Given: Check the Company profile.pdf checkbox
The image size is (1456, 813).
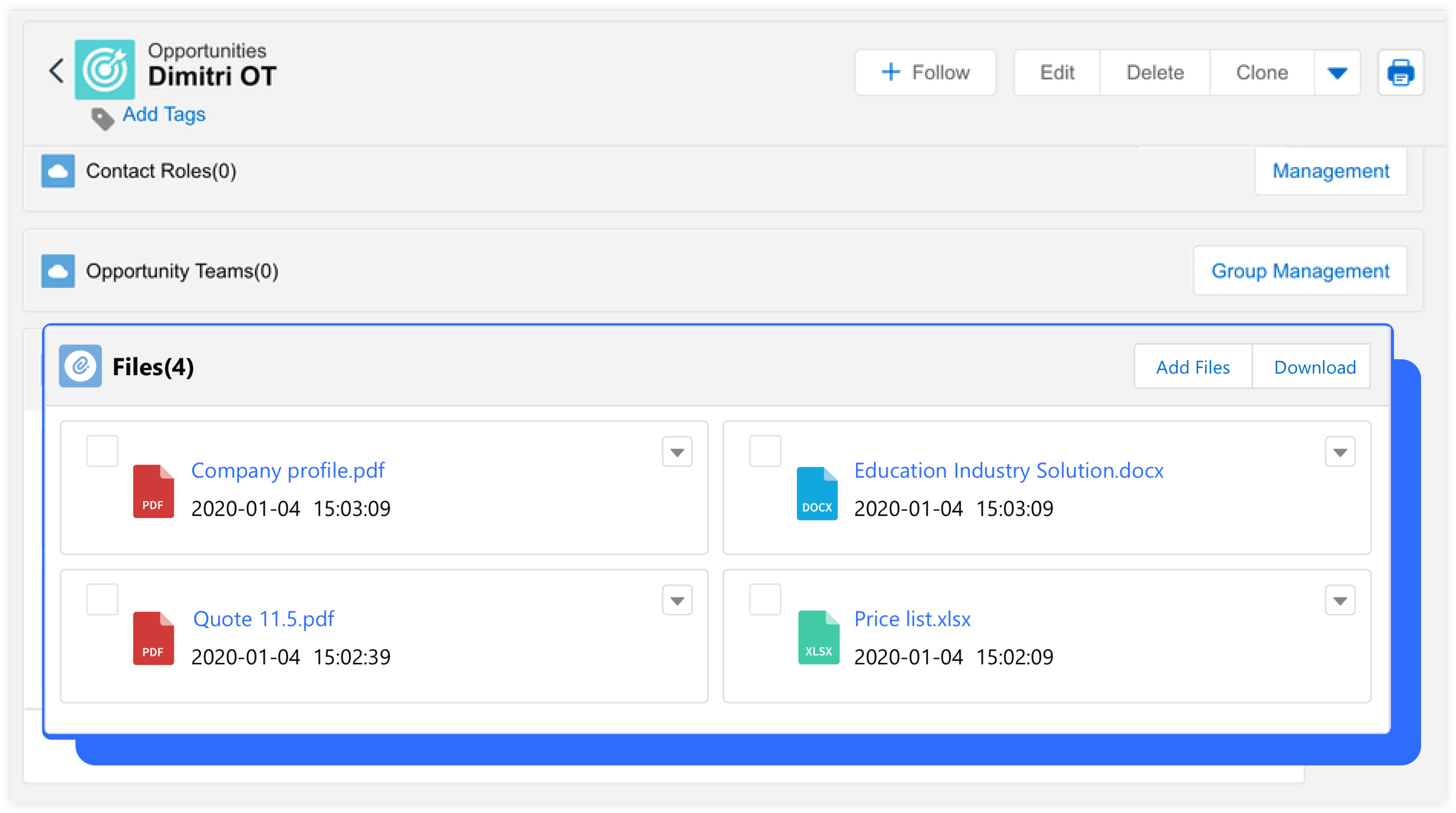Looking at the screenshot, I should [x=102, y=451].
